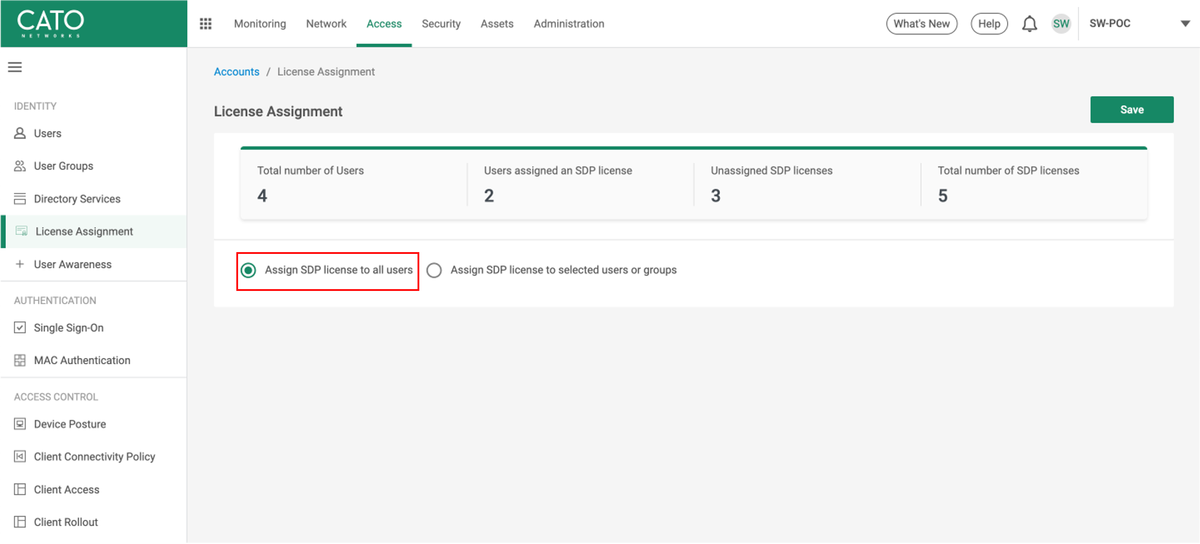Click the hamburger menu collapse icon
Viewport: 1200px width, 544px height.
click(15, 67)
